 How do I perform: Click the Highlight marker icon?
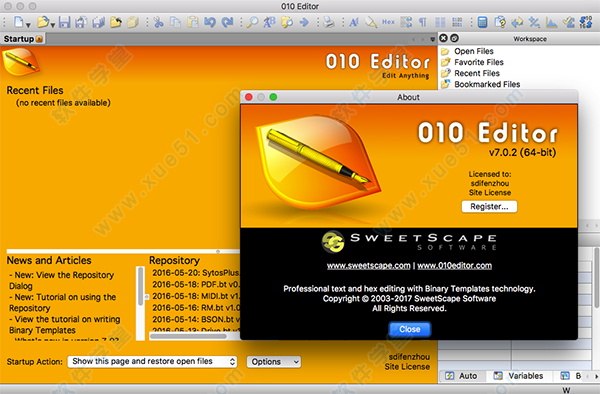[x=370, y=22]
